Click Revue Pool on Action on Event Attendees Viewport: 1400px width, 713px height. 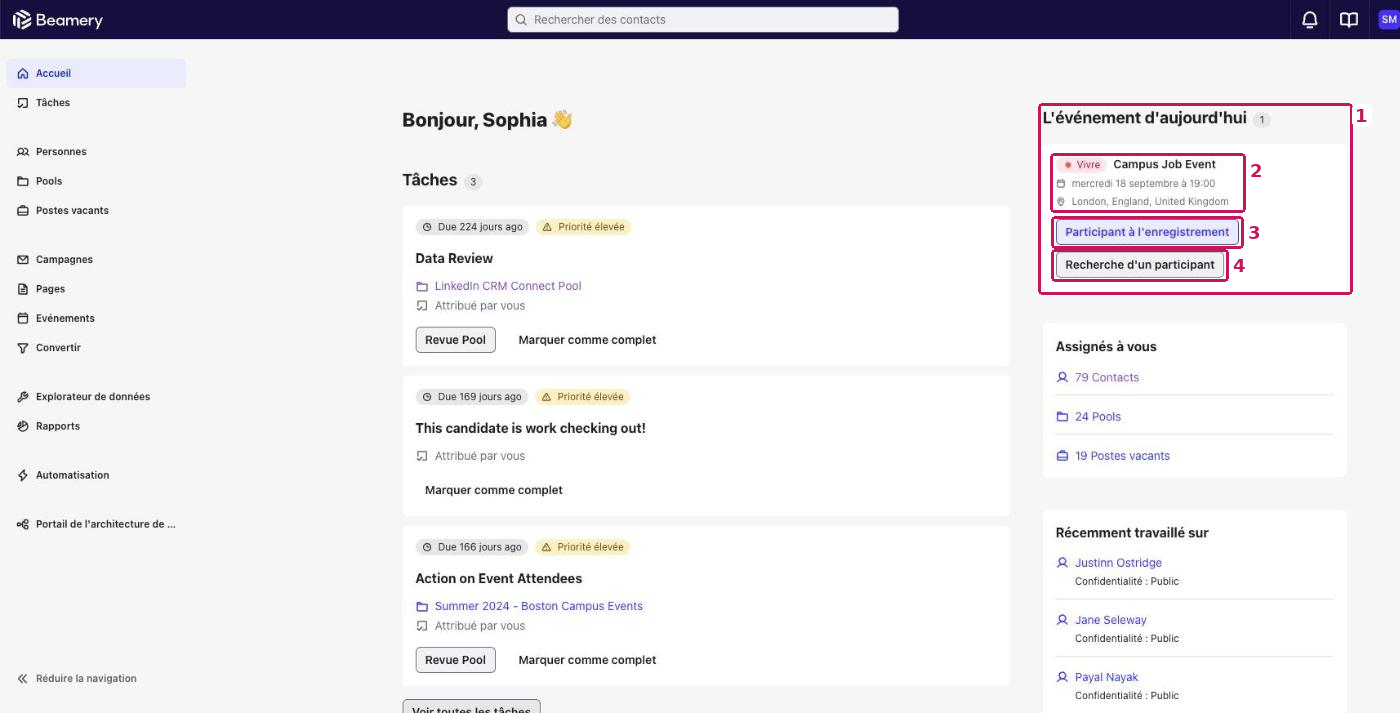point(455,660)
